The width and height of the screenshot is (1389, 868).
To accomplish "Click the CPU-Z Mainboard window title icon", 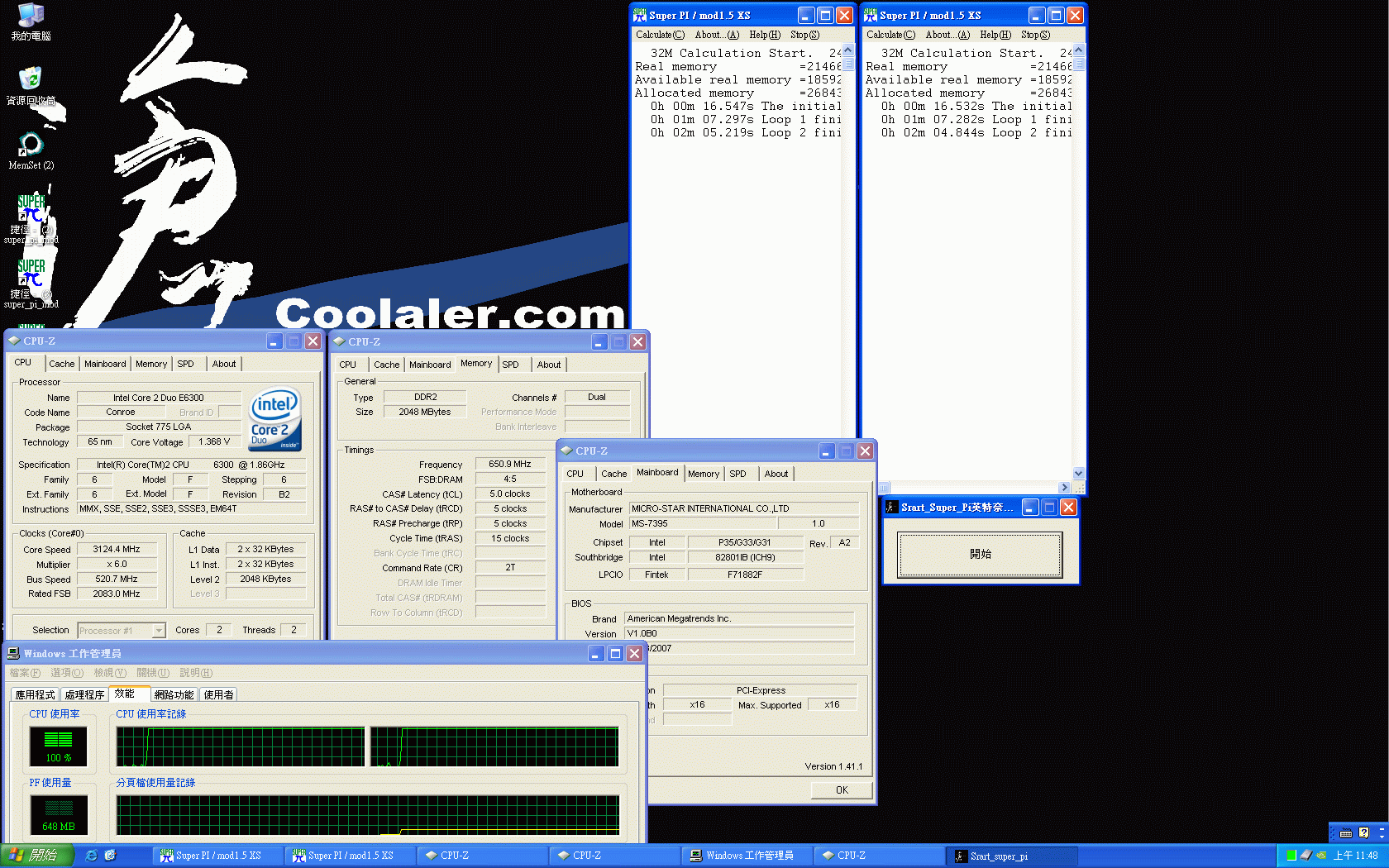I will click(566, 451).
